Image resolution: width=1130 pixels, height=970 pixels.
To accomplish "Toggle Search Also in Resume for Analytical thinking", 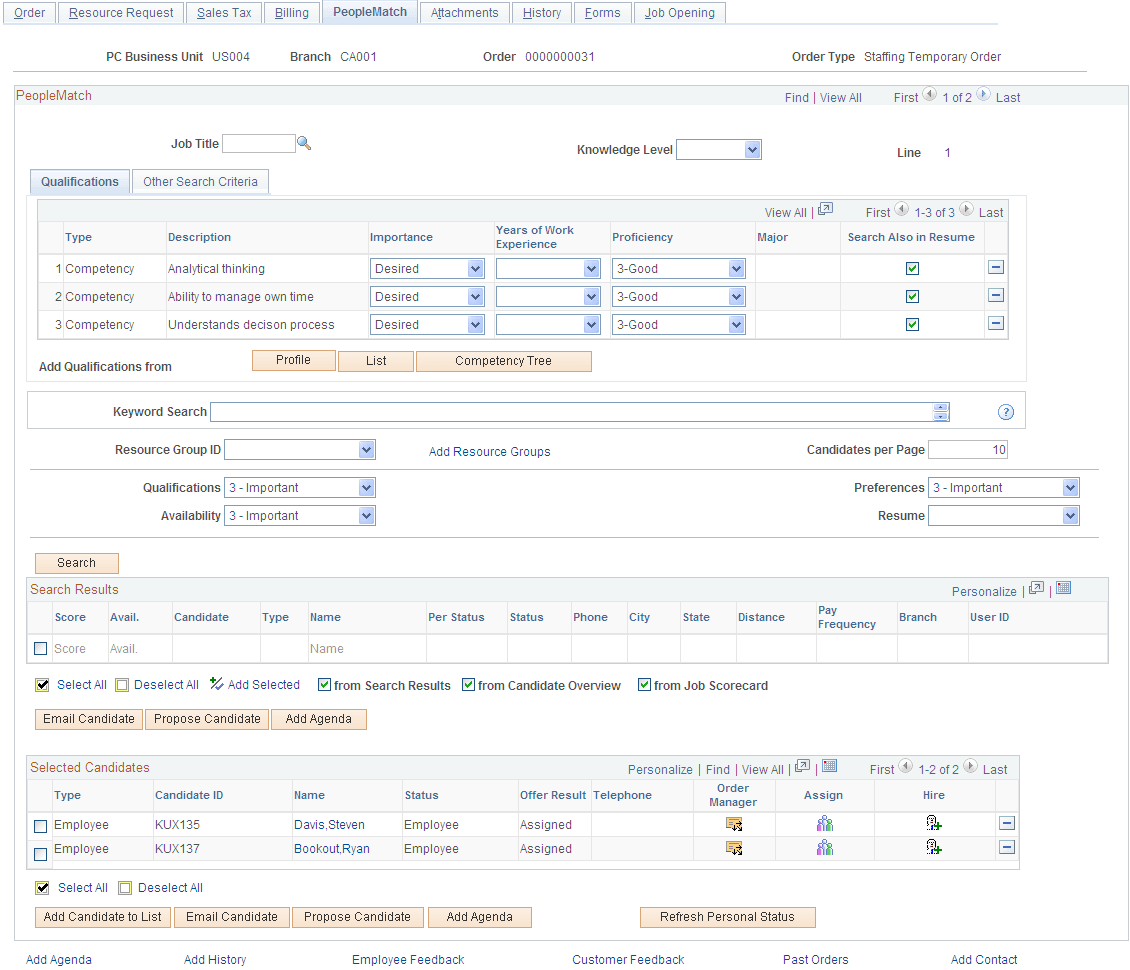I will tap(911, 267).
